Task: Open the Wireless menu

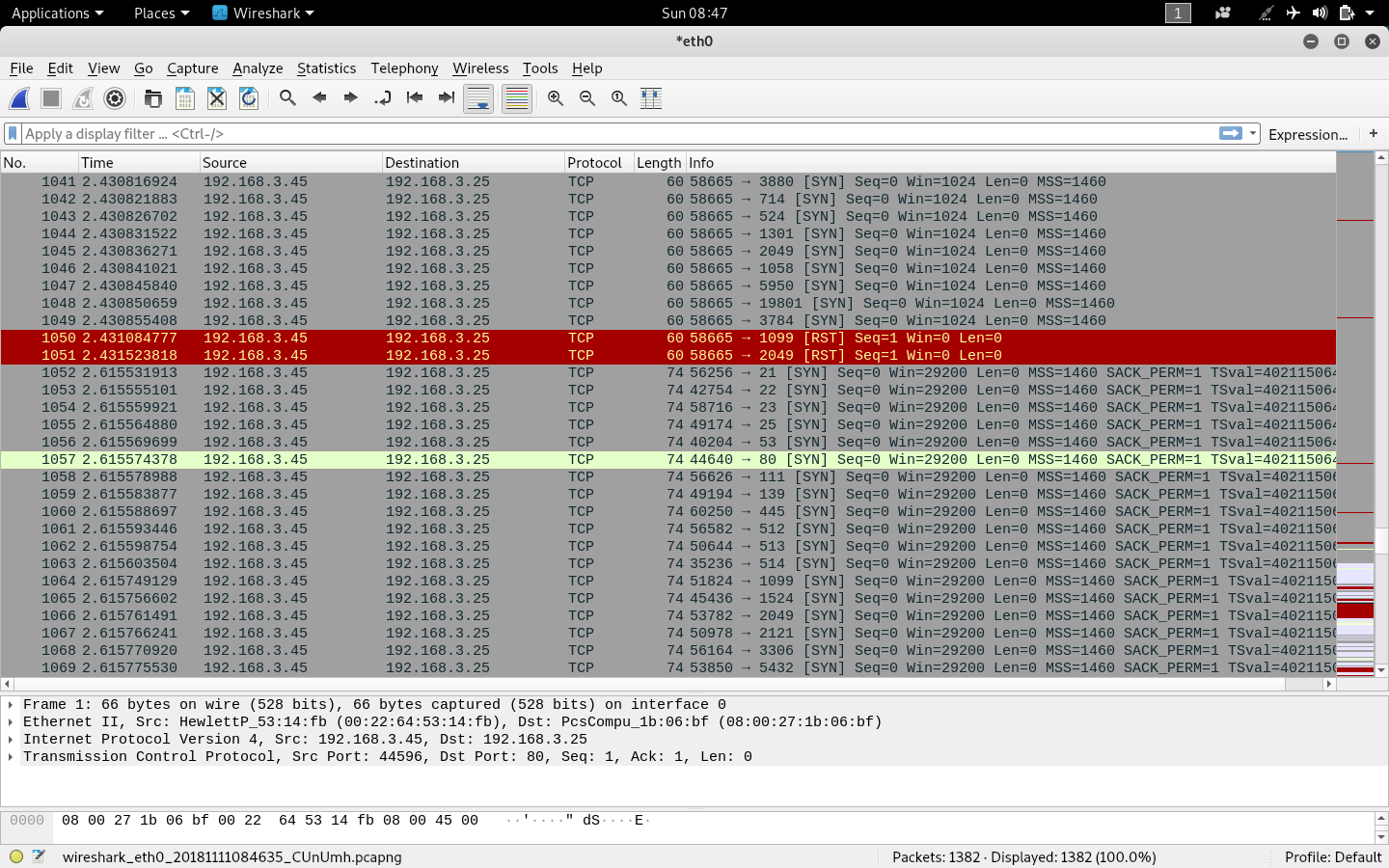Action: (480, 68)
